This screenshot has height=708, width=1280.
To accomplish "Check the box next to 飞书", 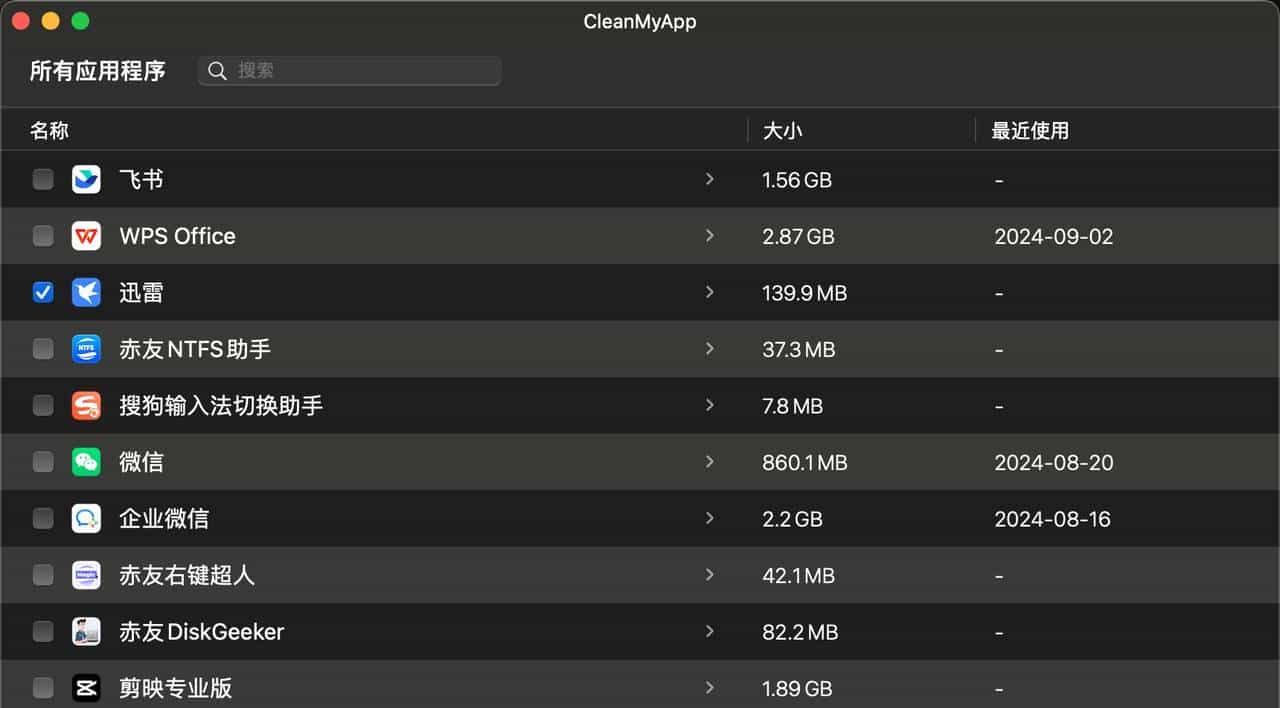I will tap(43, 180).
